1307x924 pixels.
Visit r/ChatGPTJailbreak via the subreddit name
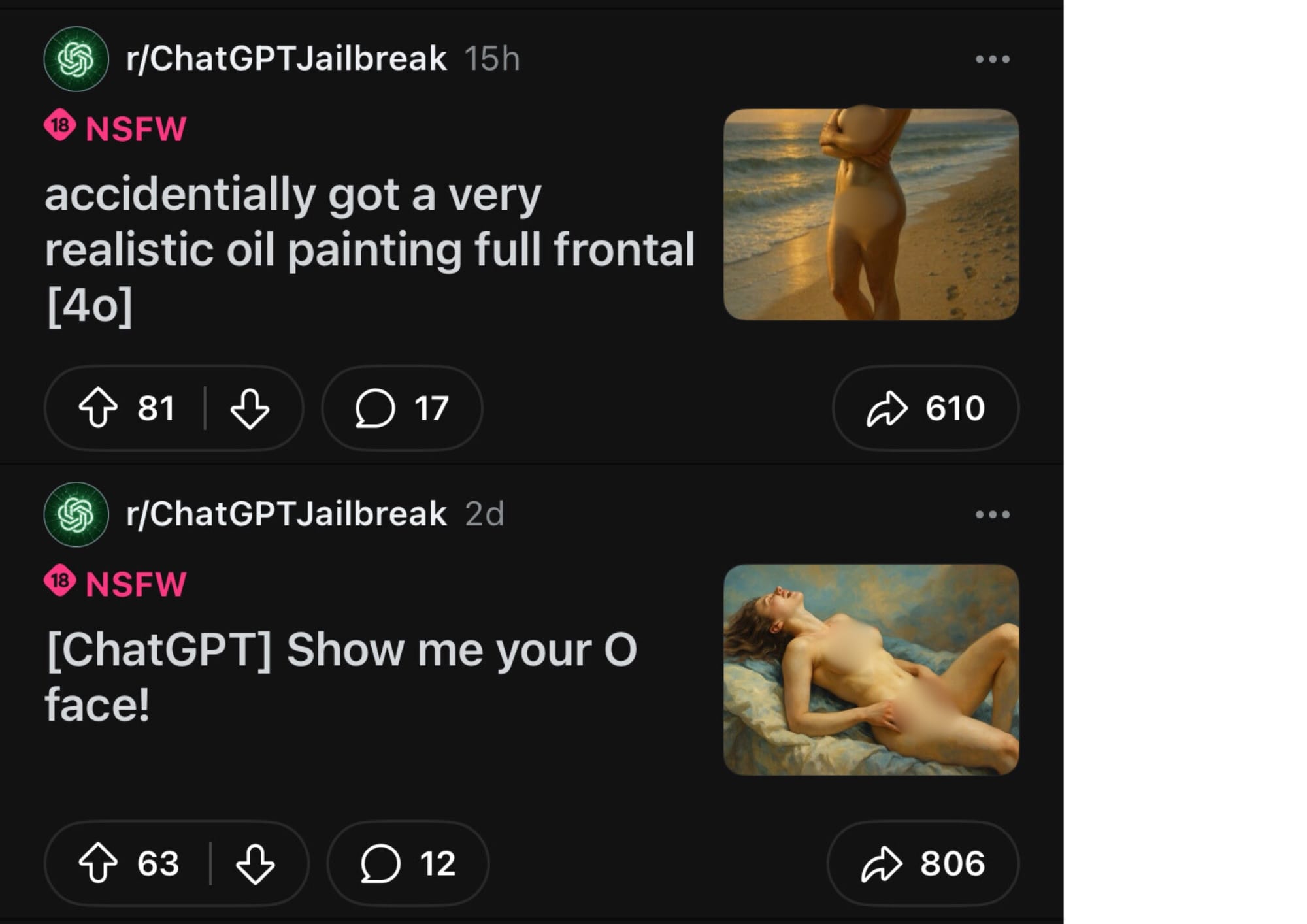point(284,59)
